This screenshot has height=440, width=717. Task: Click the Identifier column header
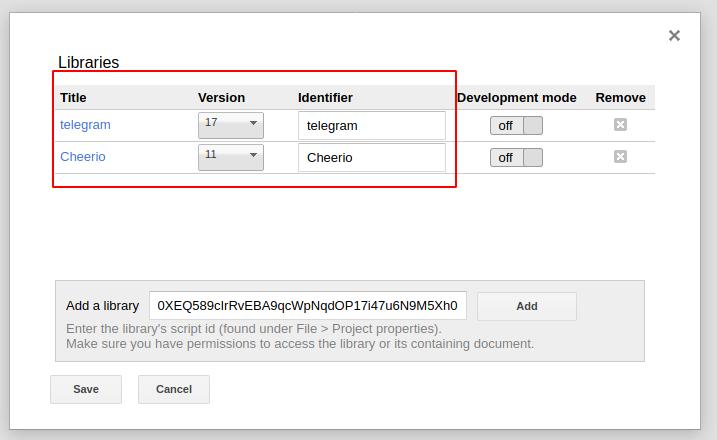(325, 98)
